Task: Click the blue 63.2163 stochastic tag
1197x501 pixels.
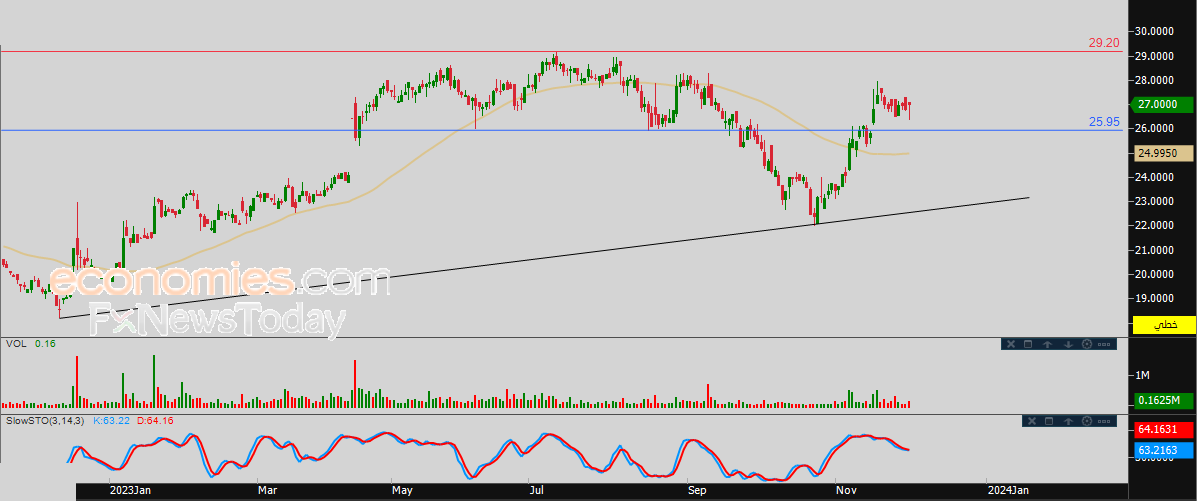Action: (x=1164, y=452)
